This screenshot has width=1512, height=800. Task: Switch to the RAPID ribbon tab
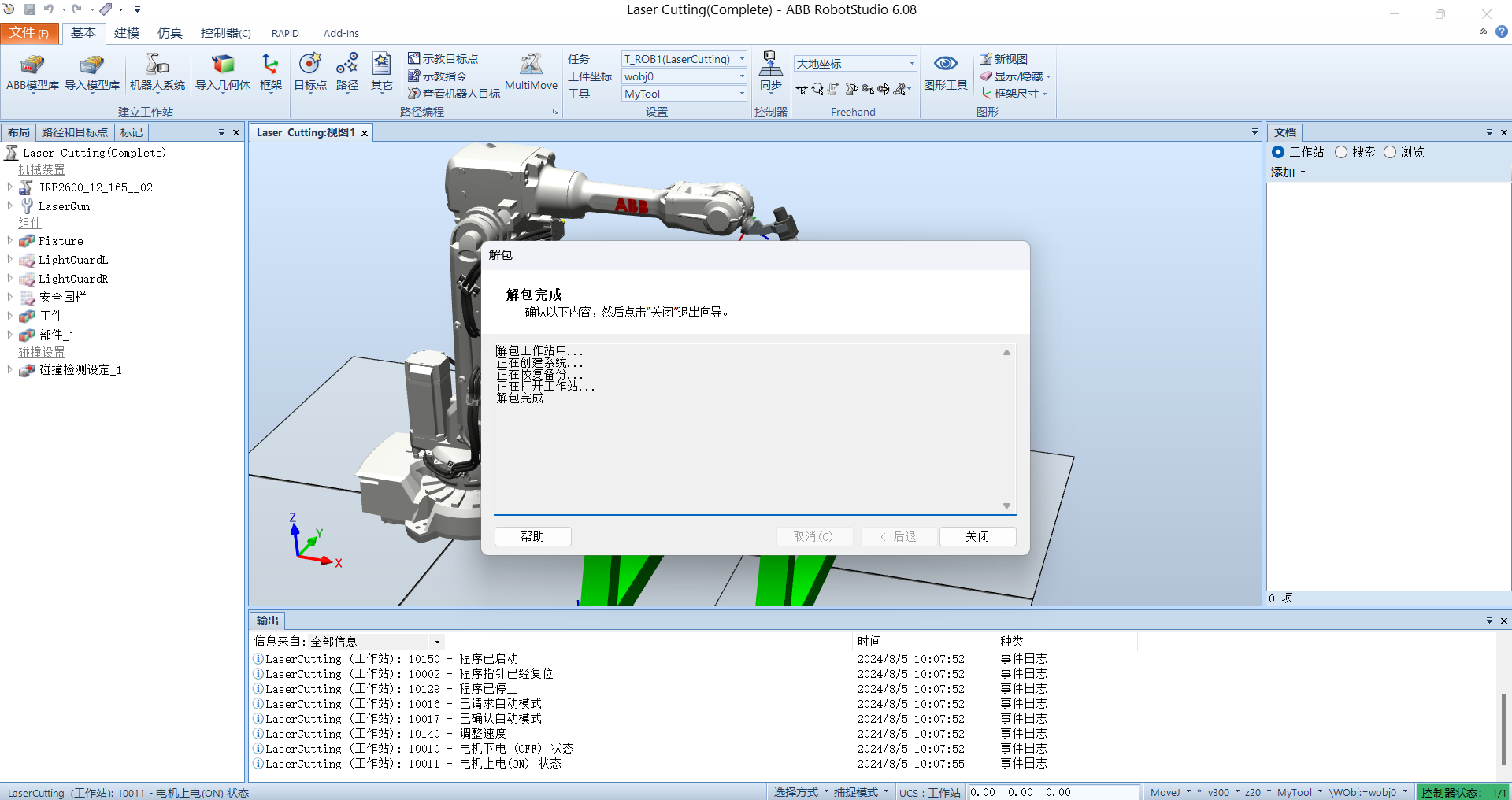coord(285,33)
